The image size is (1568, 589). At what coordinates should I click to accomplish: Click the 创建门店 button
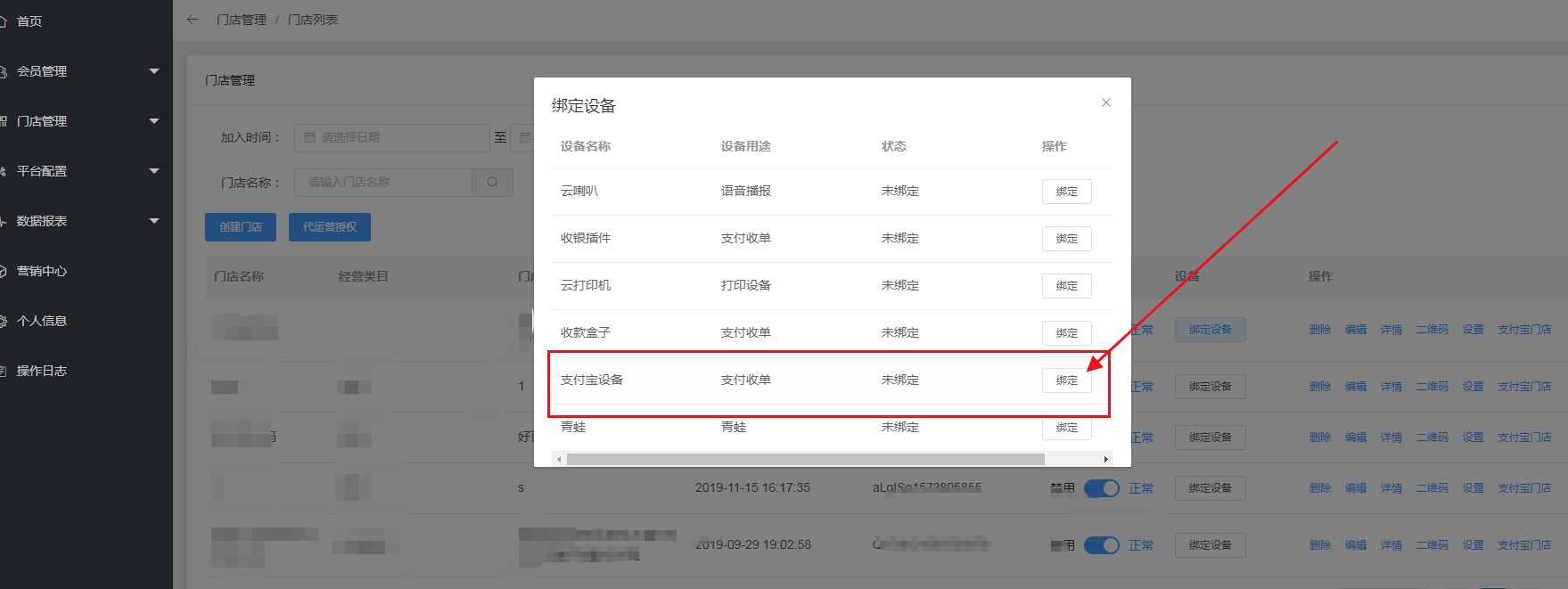(241, 227)
